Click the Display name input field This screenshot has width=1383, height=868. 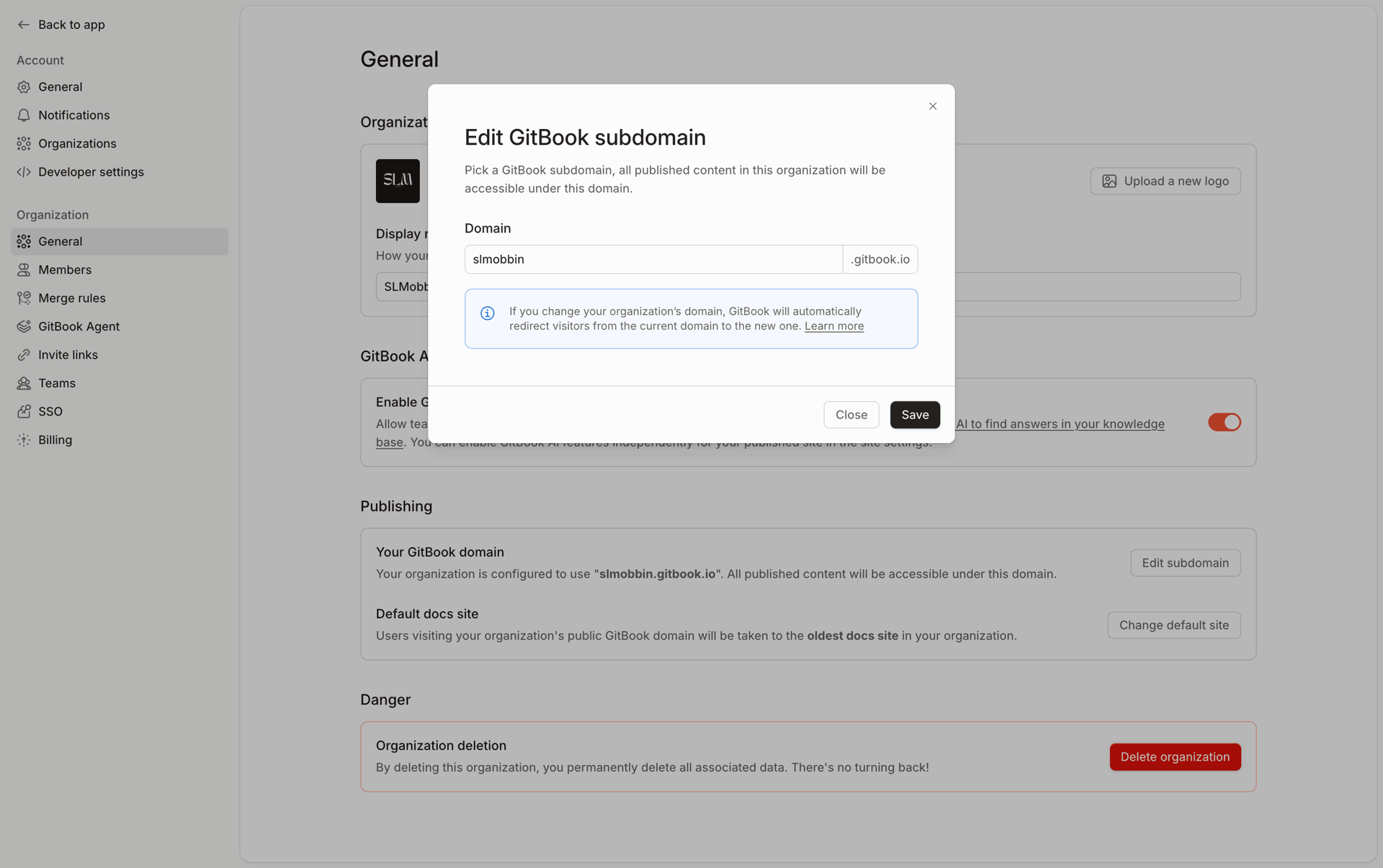click(808, 287)
